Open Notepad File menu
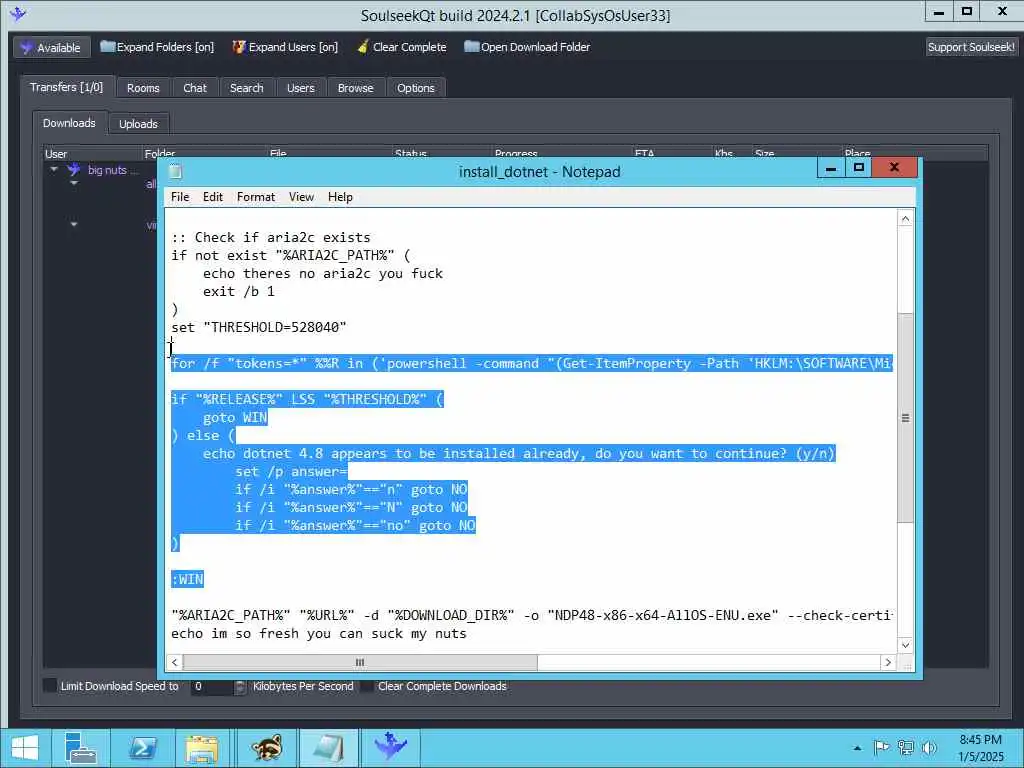Viewport: 1024px width, 768px height. coord(180,197)
